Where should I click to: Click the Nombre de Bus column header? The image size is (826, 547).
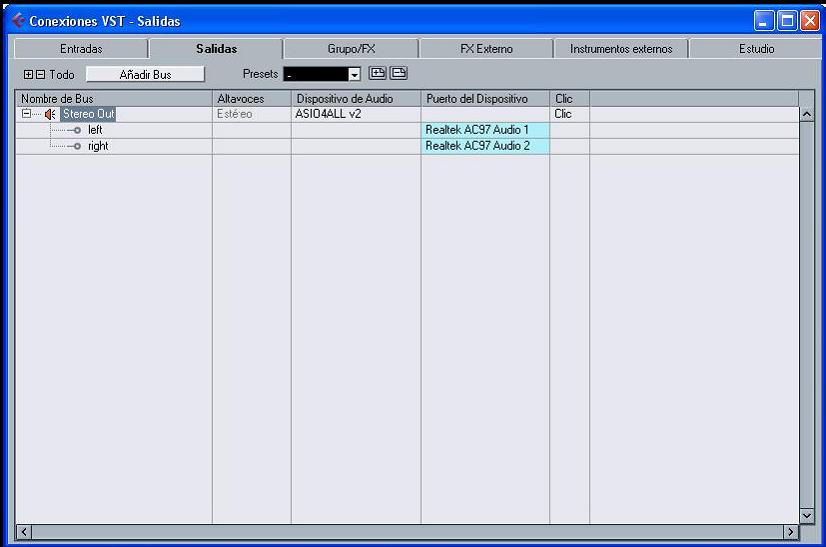click(114, 99)
